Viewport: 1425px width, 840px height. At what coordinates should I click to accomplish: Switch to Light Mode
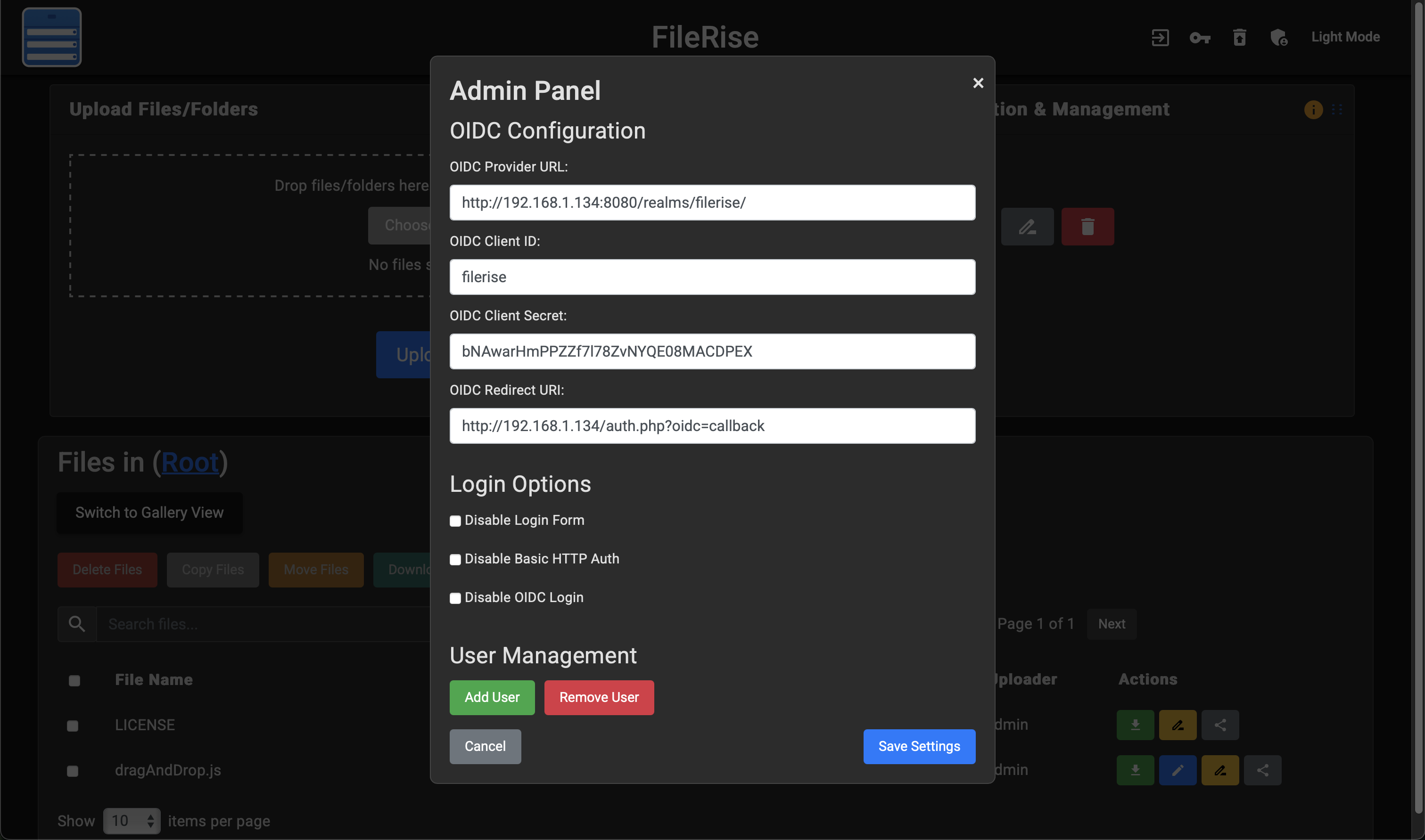click(1345, 37)
